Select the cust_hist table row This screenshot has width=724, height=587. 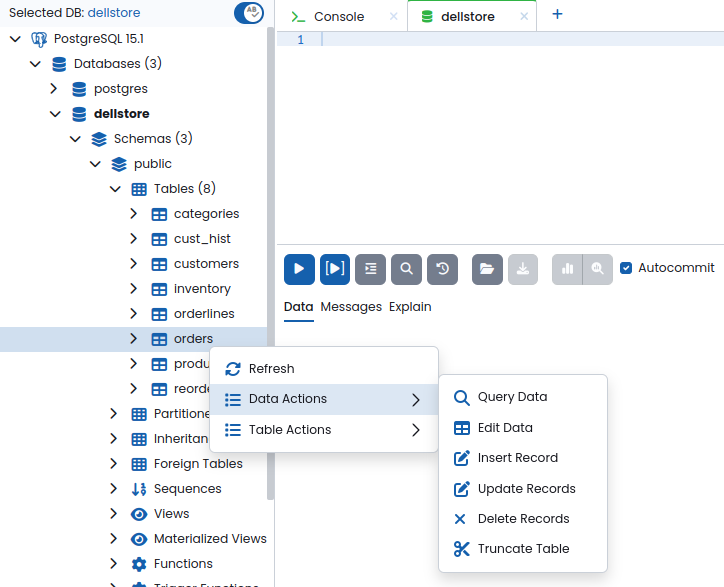pyautogui.click(x=133, y=239)
